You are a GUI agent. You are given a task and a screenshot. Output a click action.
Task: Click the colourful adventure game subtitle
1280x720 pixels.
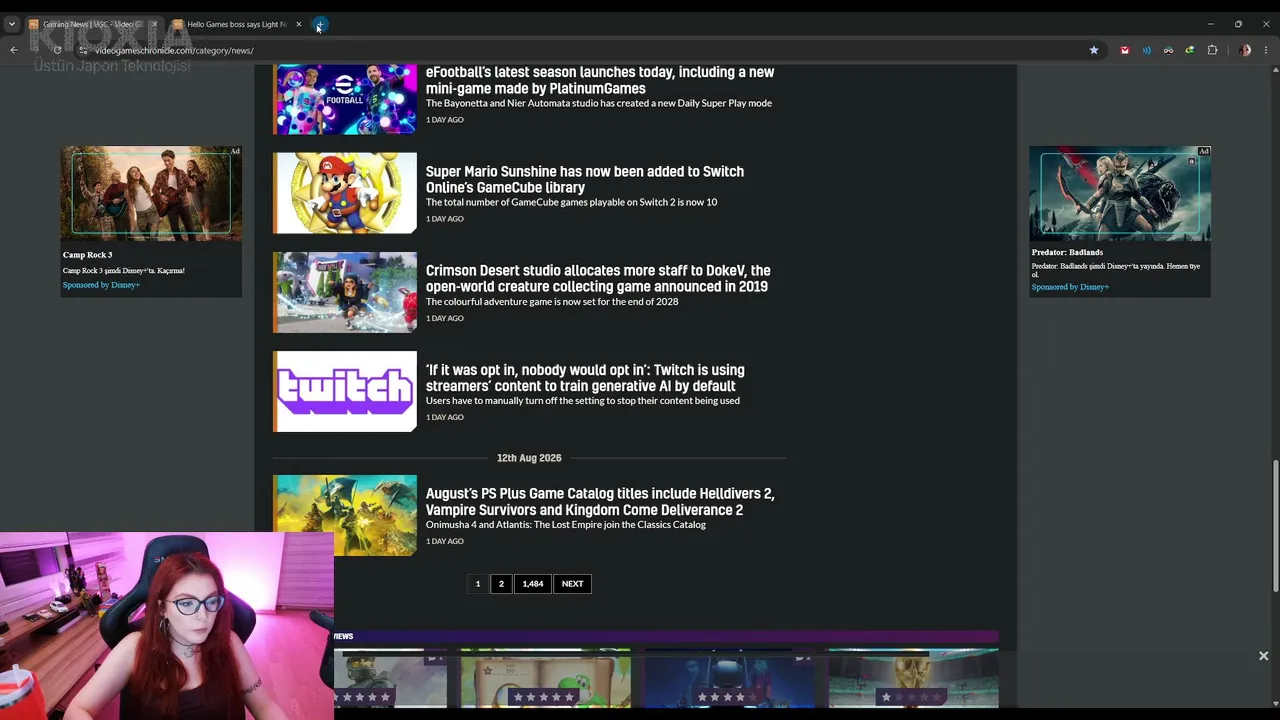pyautogui.click(x=552, y=301)
